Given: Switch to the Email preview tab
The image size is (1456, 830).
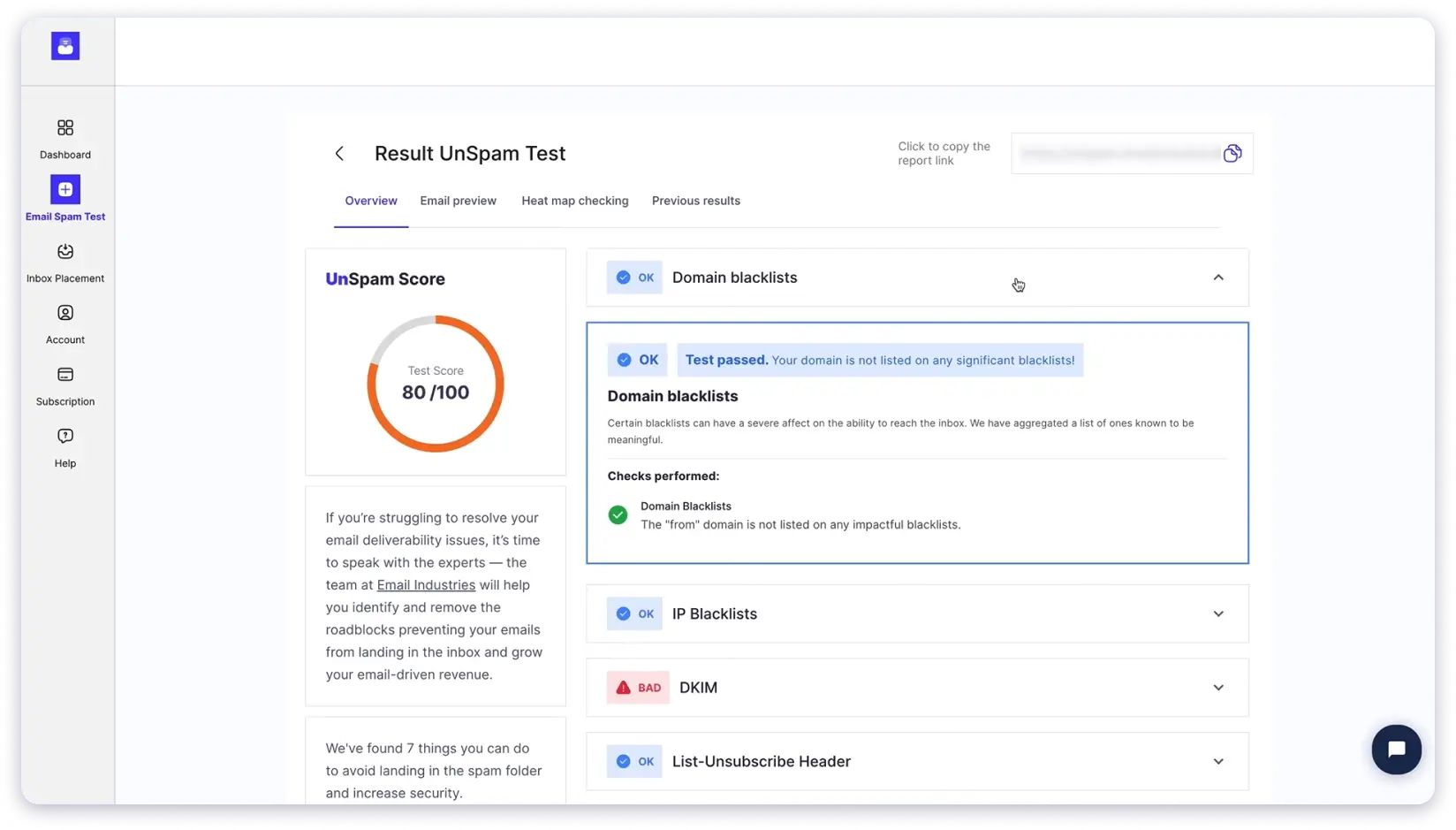Looking at the screenshot, I should 458,201.
